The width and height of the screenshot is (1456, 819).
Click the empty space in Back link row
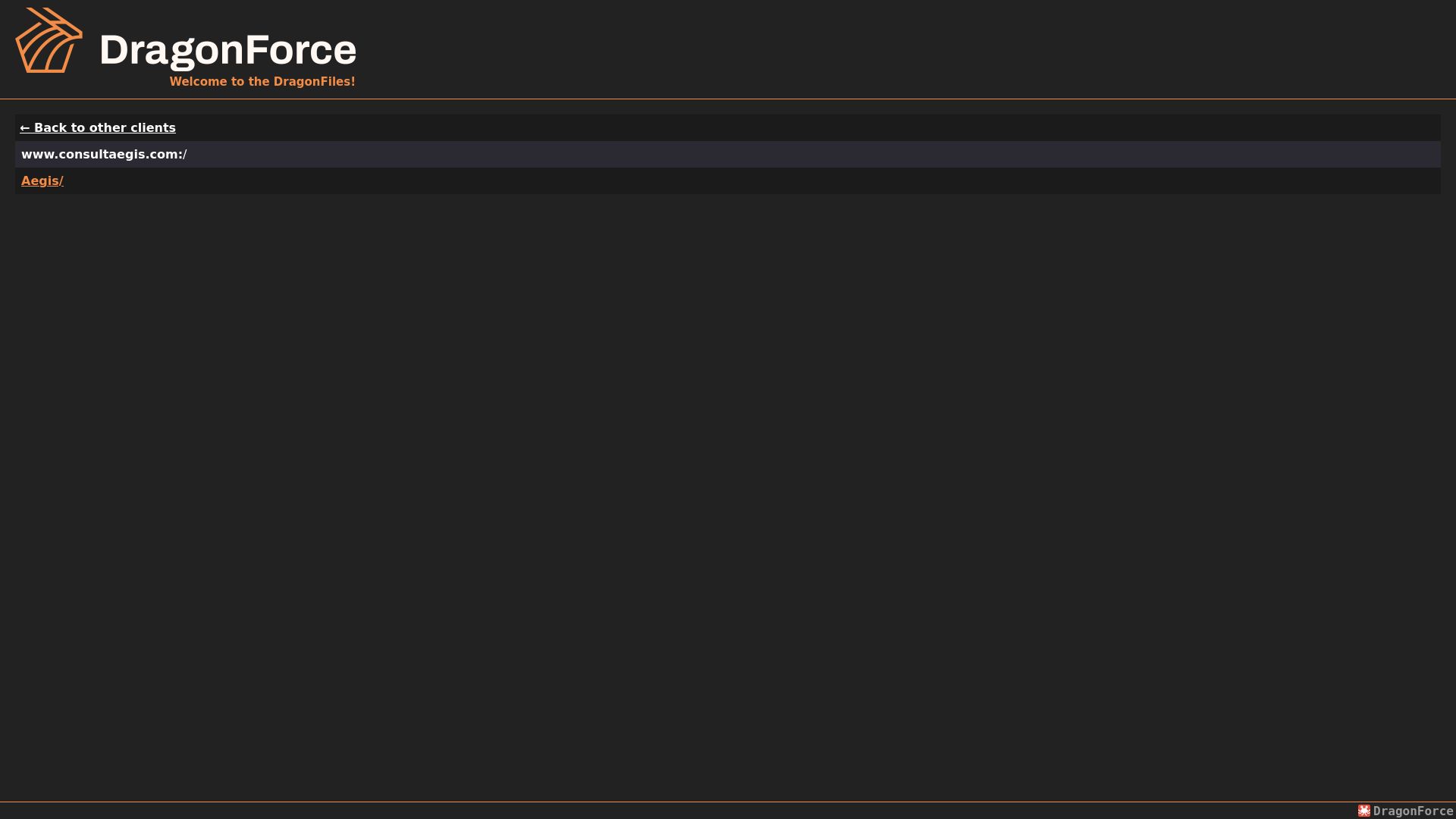click(808, 128)
